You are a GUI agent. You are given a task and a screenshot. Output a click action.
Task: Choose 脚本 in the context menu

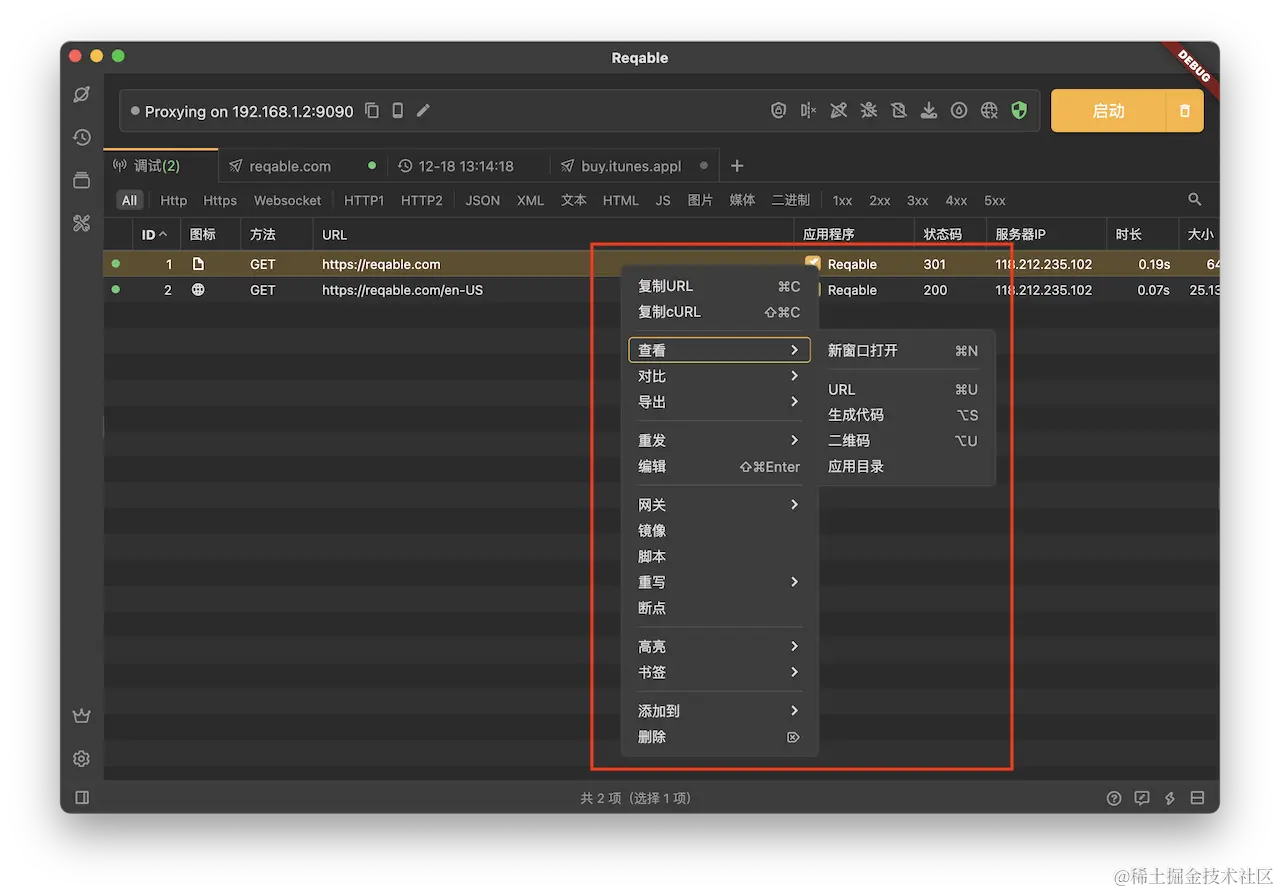719,557
